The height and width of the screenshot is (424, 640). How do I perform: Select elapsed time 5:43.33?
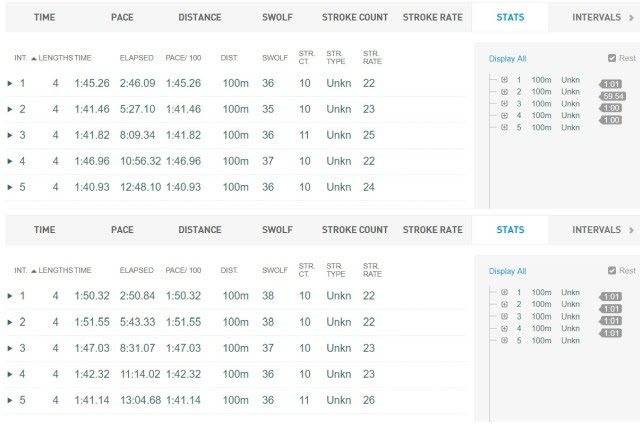[138, 322]
